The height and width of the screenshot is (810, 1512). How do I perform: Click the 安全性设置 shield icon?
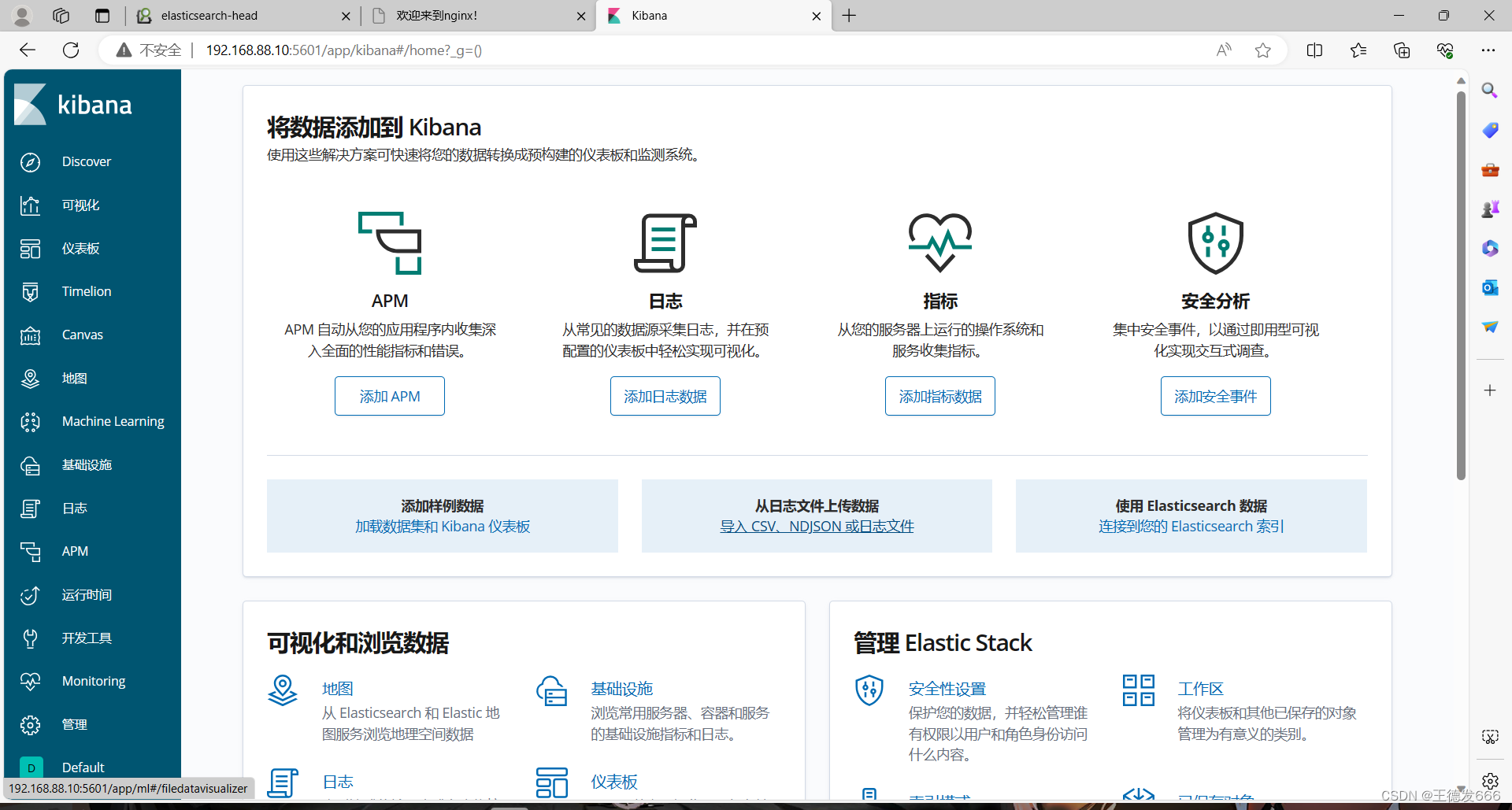point(869,690)
